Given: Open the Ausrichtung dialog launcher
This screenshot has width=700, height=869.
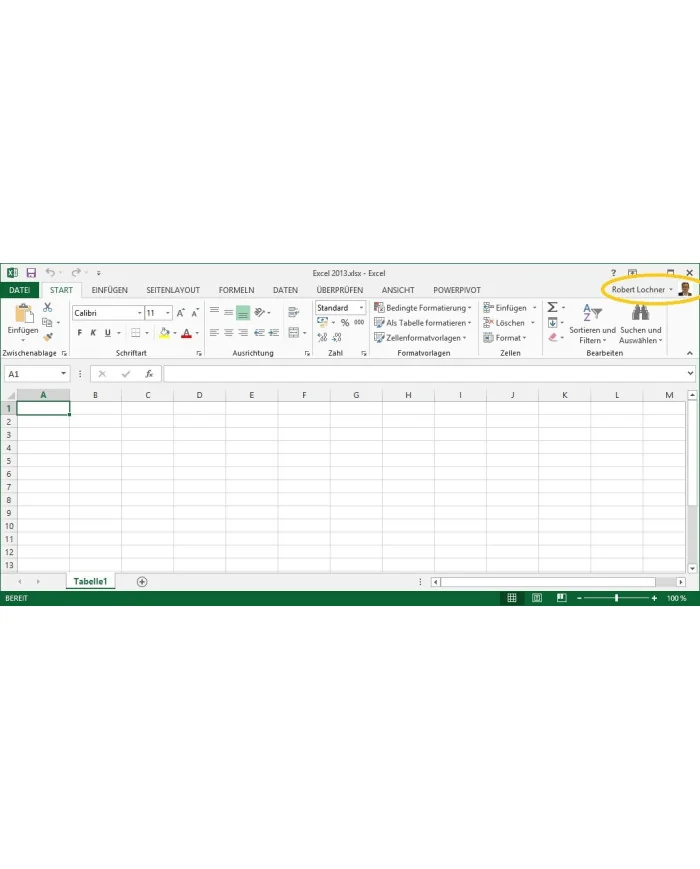Looking at the screenshot, I should point(307,353).
